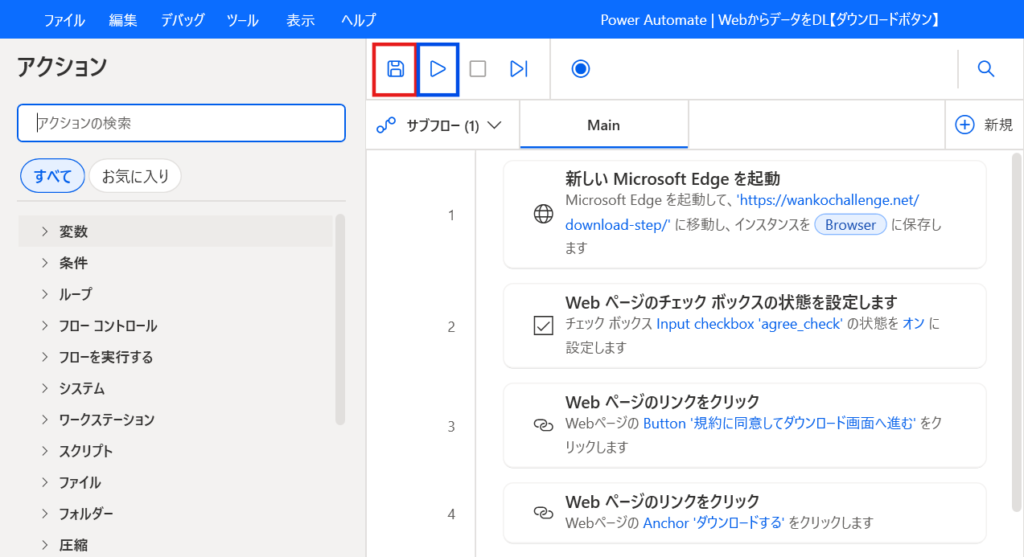Switch to the Main tab
The width and height of the screenshot is (1024, 557).
(x=603, y=125)
